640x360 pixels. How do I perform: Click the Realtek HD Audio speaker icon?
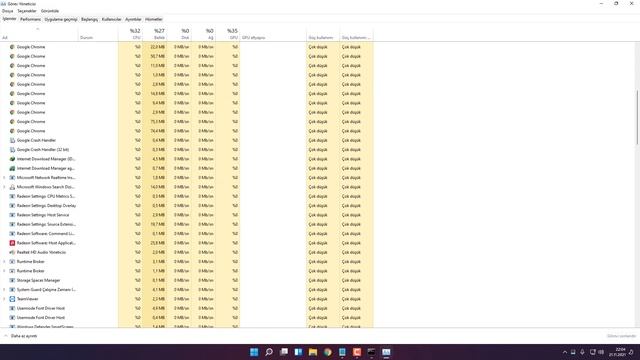point(12,252)
